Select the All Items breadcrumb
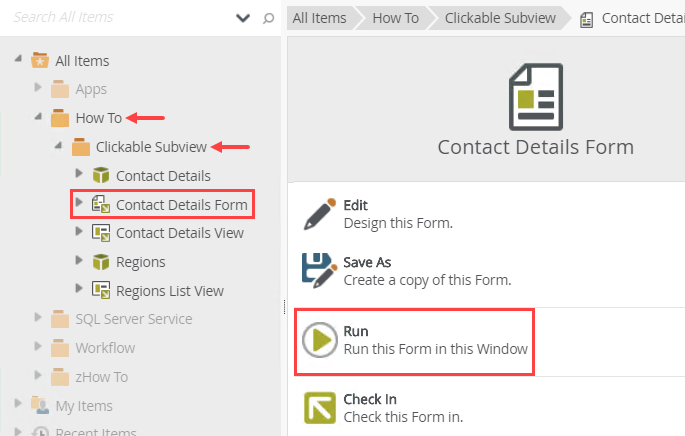Viewport: 685px width, 436px height. [320, 18]
